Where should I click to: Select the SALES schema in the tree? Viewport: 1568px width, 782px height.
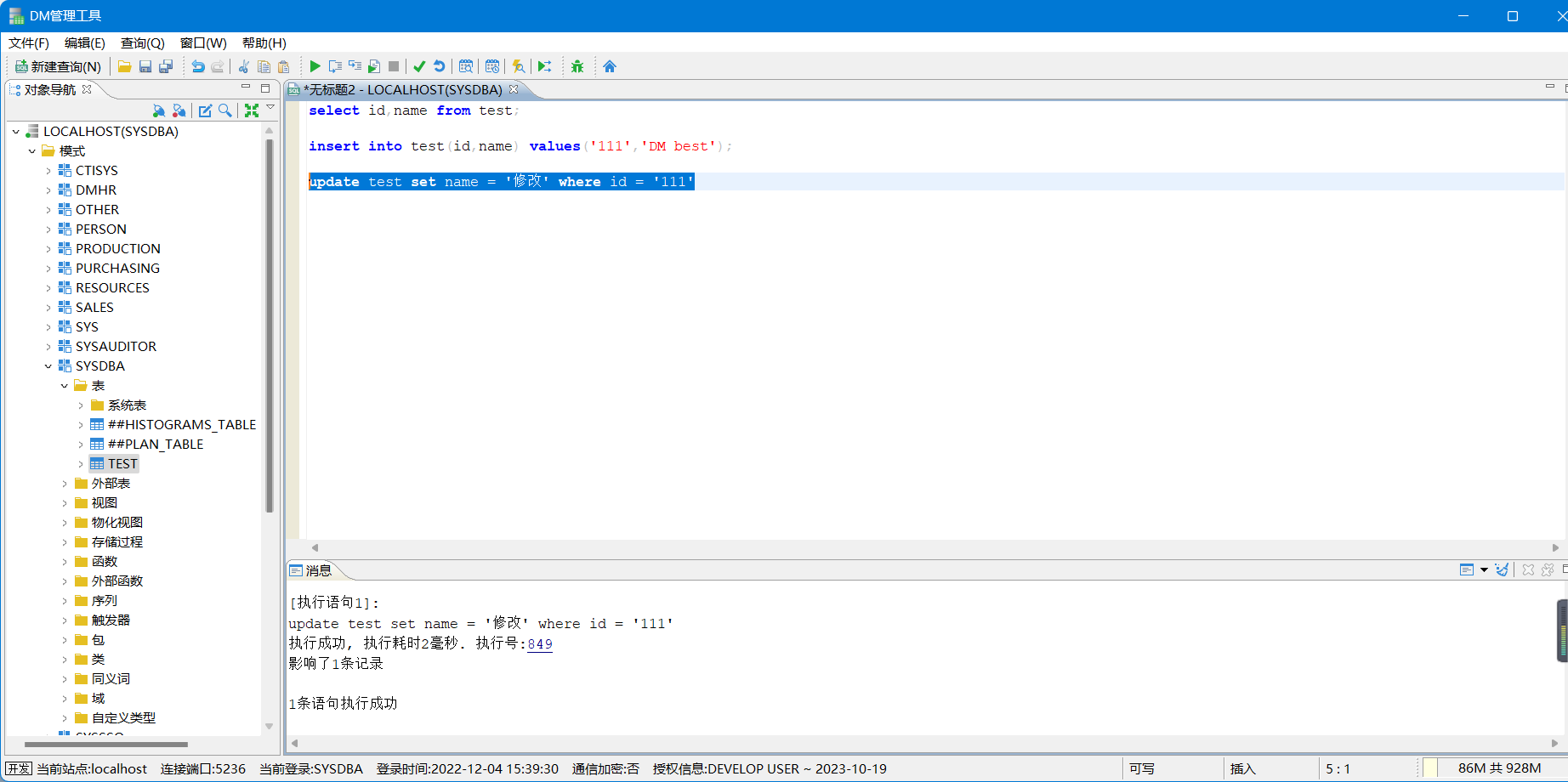[x=94, y=307]
